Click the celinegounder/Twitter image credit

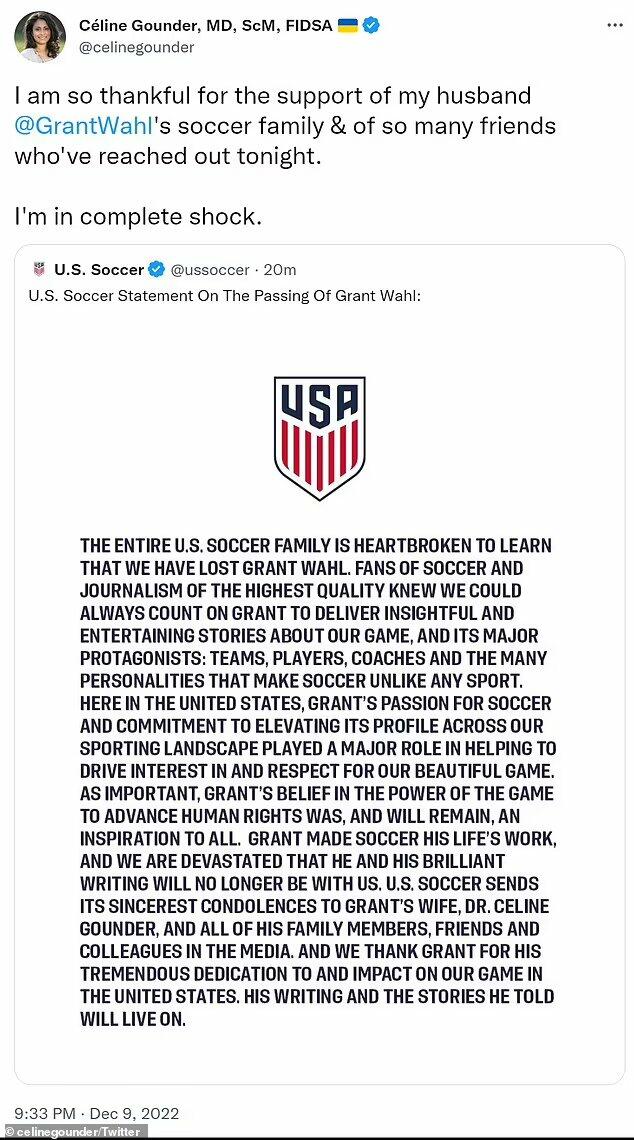(74, 1132)
